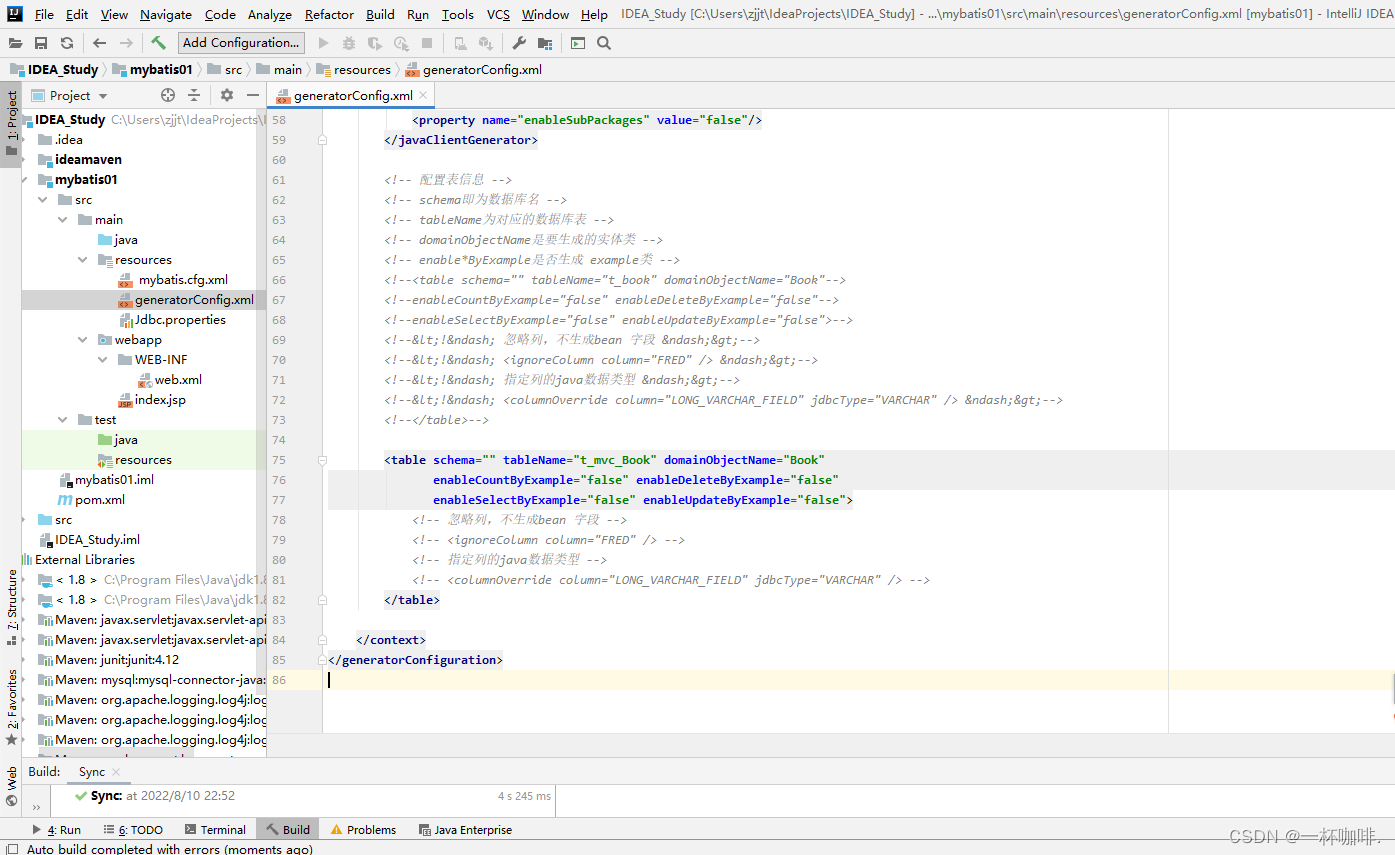This screenshot has width=1395, height=855.
Task: Click the Locate/Scroll from Source target icon
Action: [x=168, y=95]
